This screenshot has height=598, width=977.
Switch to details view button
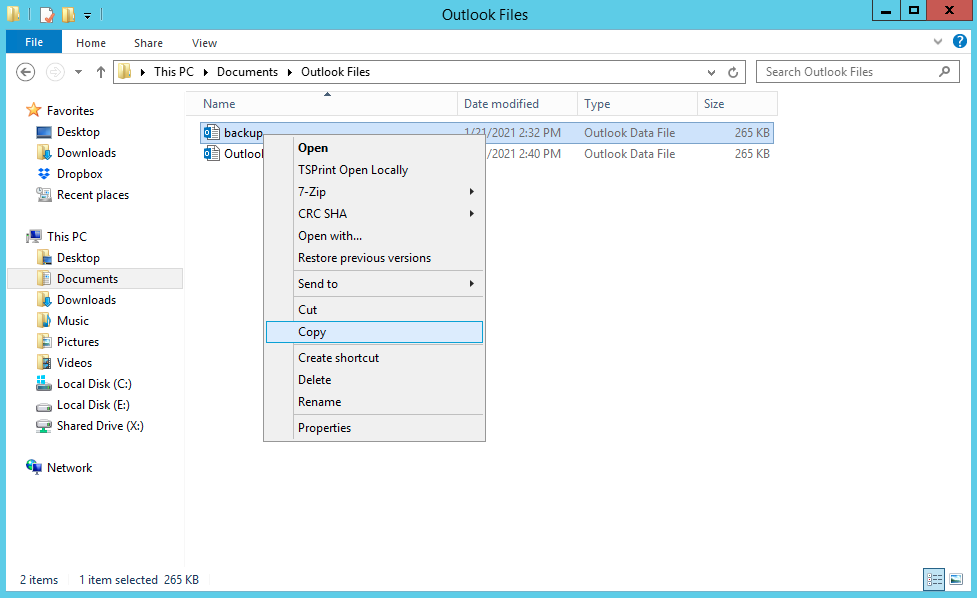click(x=934, y=579)
